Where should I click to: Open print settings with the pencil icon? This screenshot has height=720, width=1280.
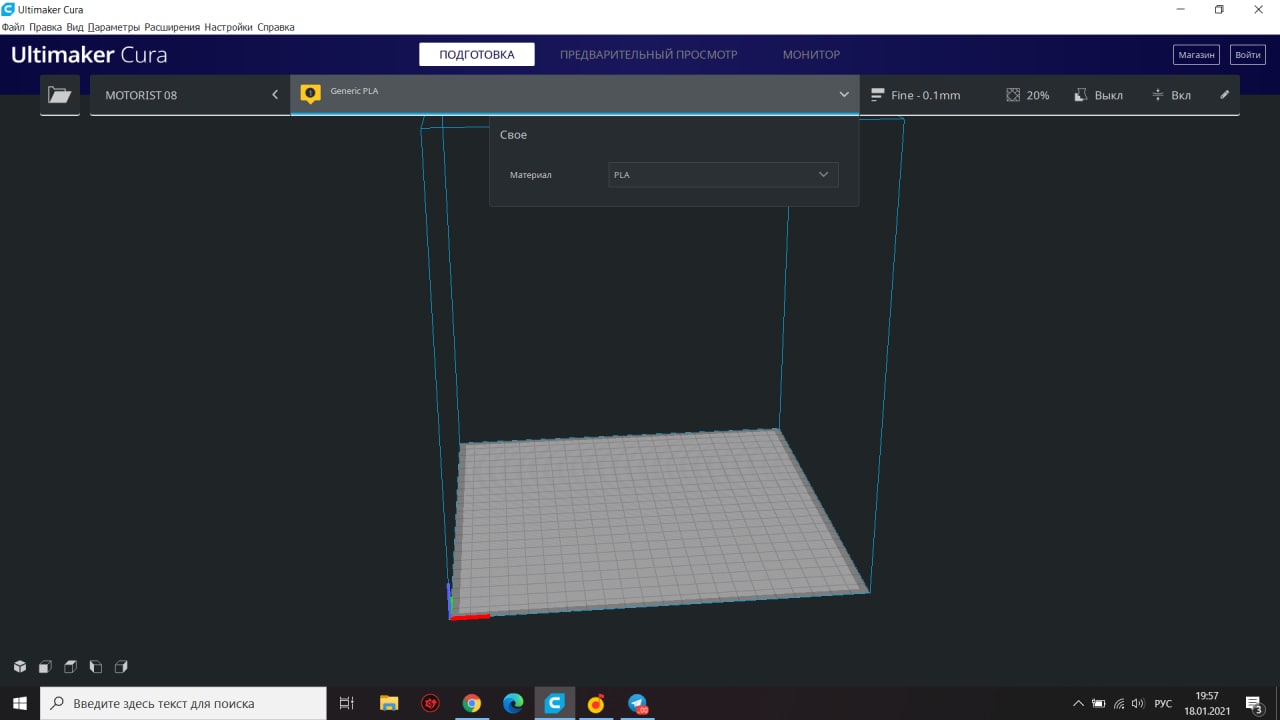click(1224, 95)
